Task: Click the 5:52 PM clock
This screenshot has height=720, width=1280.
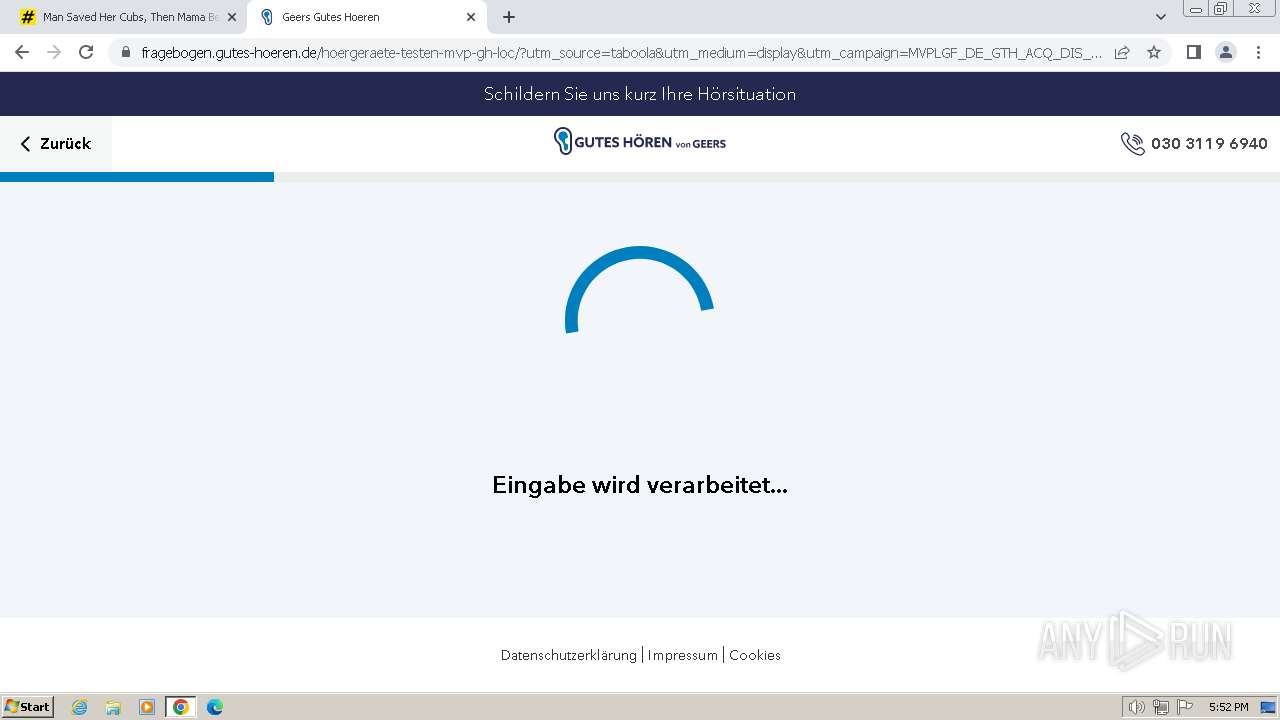Action: pyautogui.click(x=1228, y=707)
